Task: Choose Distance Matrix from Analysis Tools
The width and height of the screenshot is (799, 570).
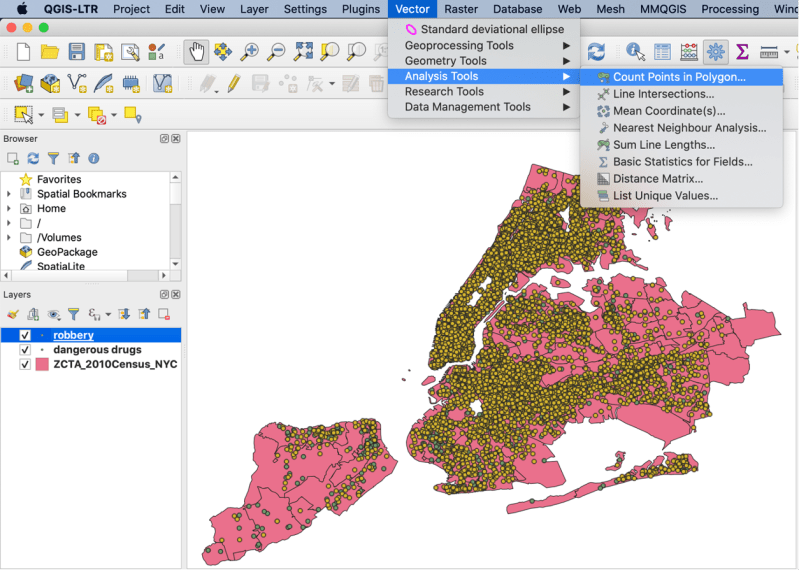Action: tap(681, 179)
